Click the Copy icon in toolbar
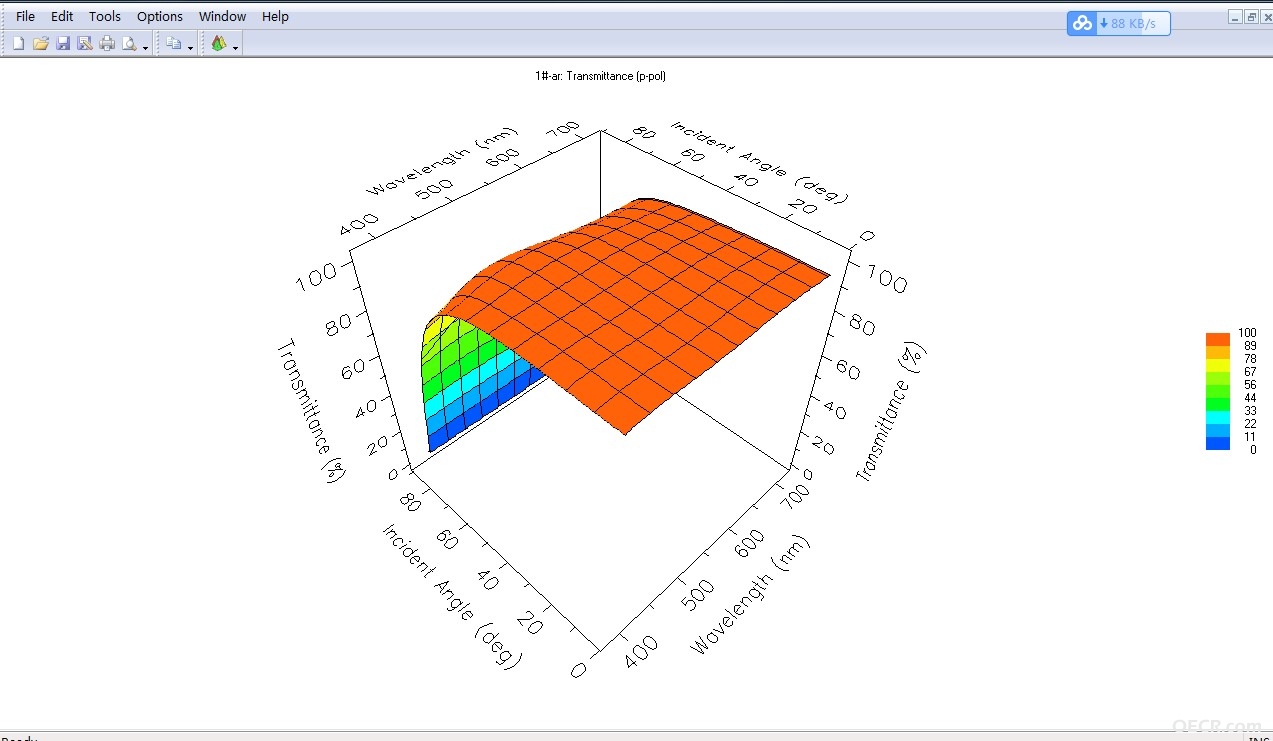The width and height of the screenshot is (1273, 741). pyautogui.click(x=174, y=44)
